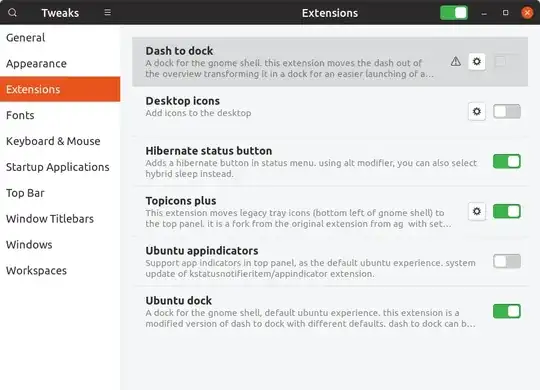The width and height of the screenshot is (540, 390).
Task: Close the Tweaks window
Action: [x=527, y=13]
